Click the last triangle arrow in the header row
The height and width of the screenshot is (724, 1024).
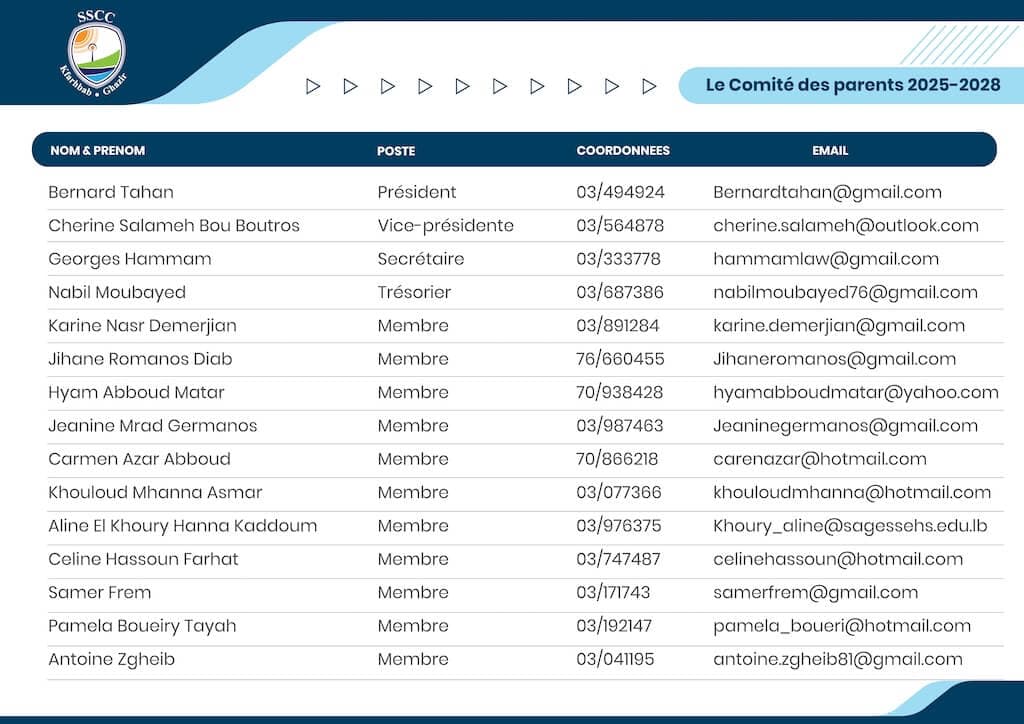click(x=649, y=86)
